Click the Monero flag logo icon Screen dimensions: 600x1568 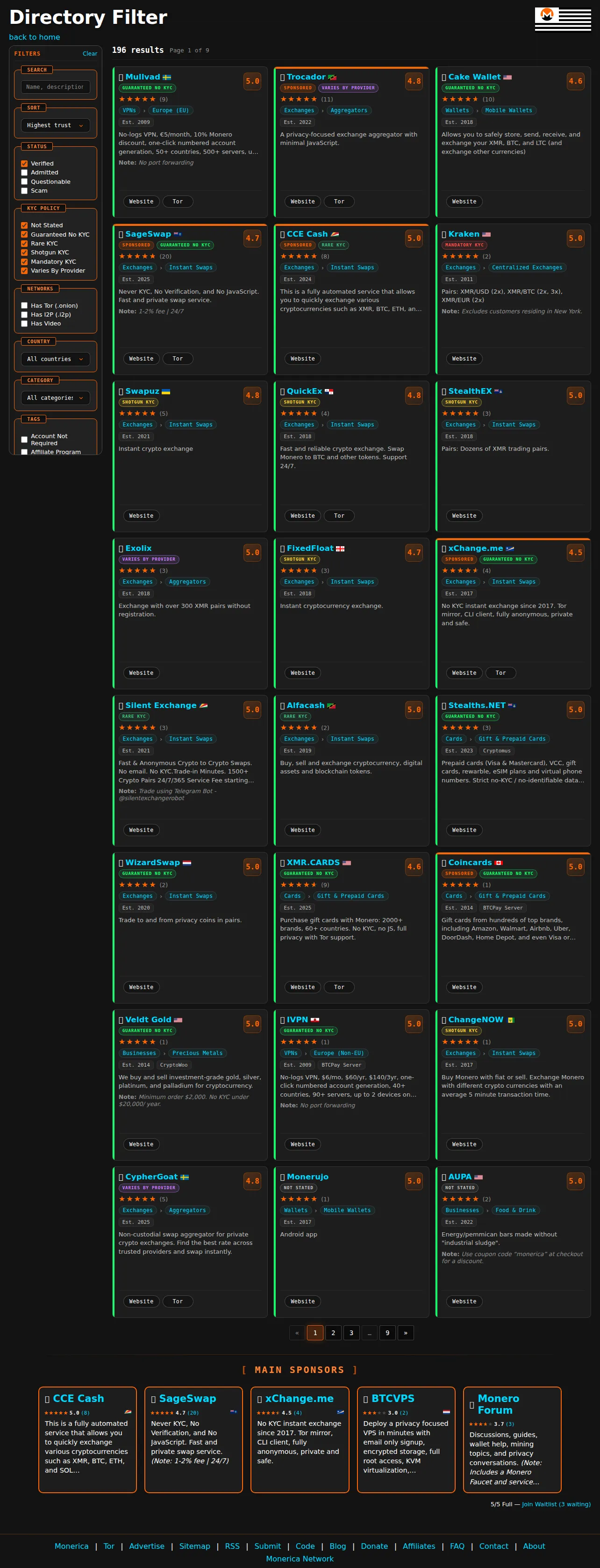click(562, 19)
